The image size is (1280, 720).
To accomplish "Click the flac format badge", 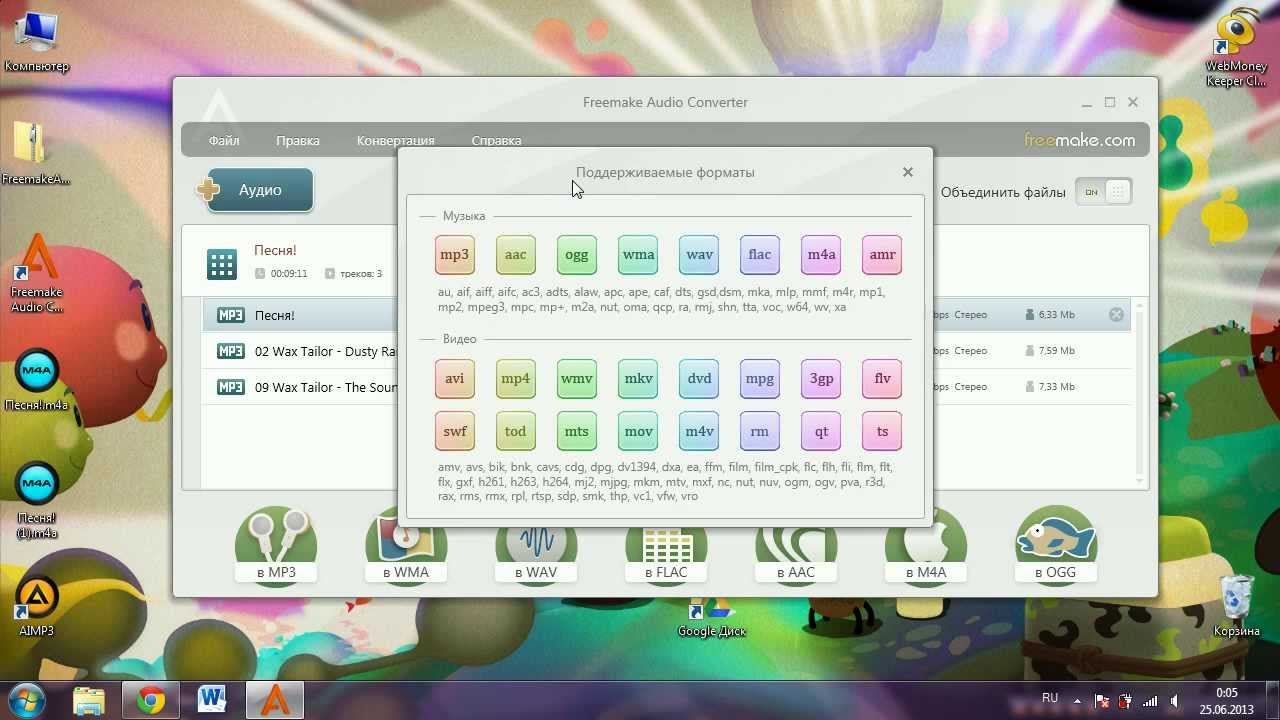I will click(760, 254).
